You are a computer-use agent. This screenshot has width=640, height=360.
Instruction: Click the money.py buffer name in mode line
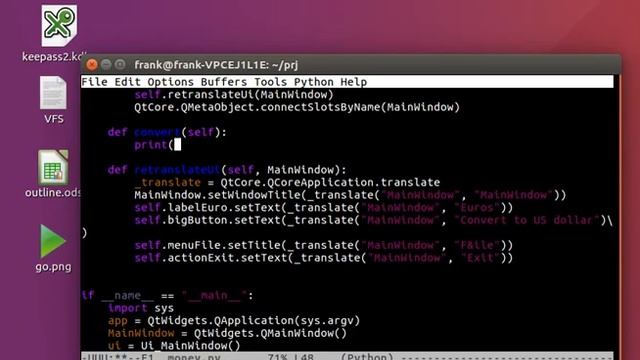pyautogui.click(x=193, y=357)
